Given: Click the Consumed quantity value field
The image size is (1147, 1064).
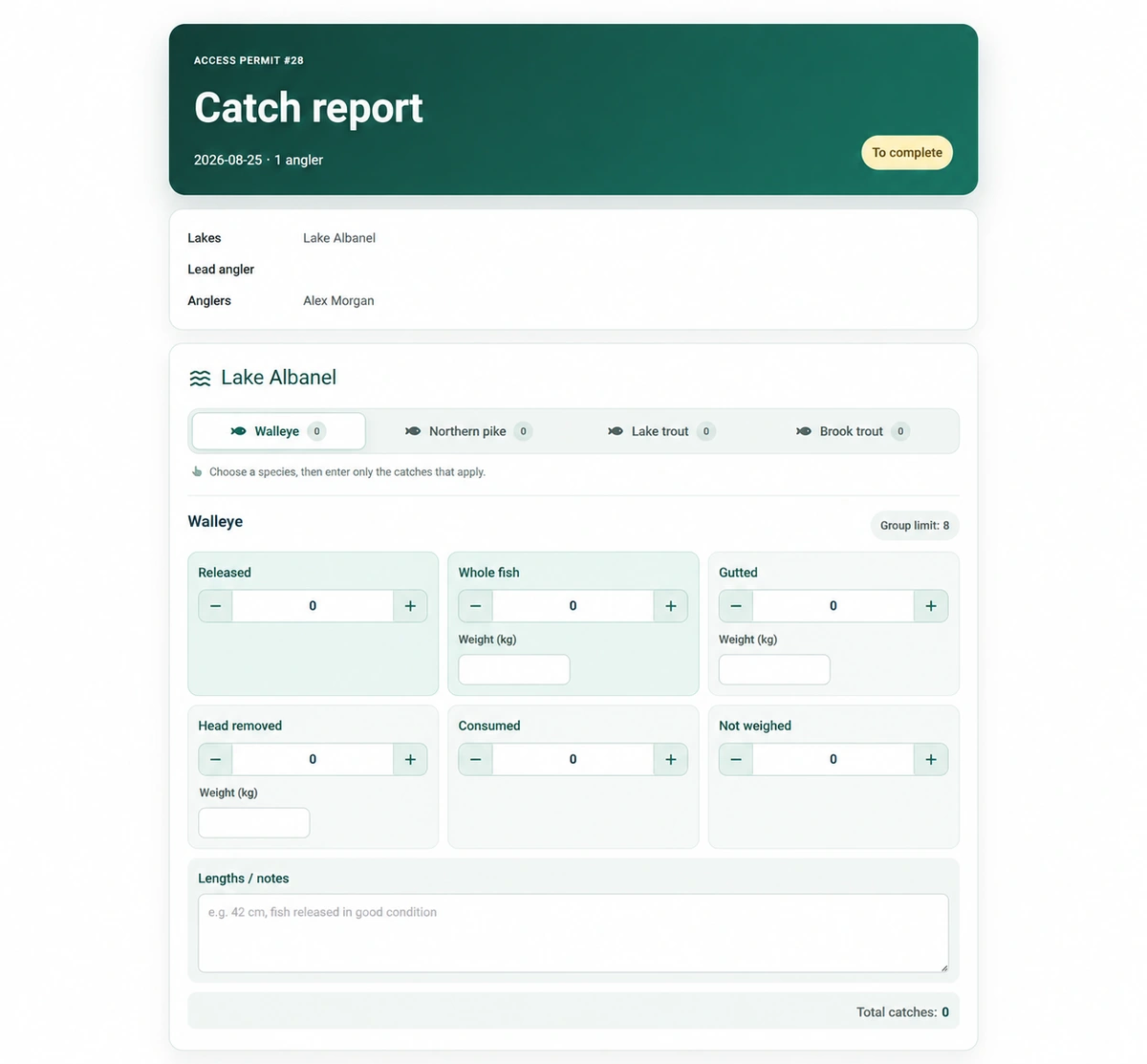Looking at the screenshot, I should [573, 759].
